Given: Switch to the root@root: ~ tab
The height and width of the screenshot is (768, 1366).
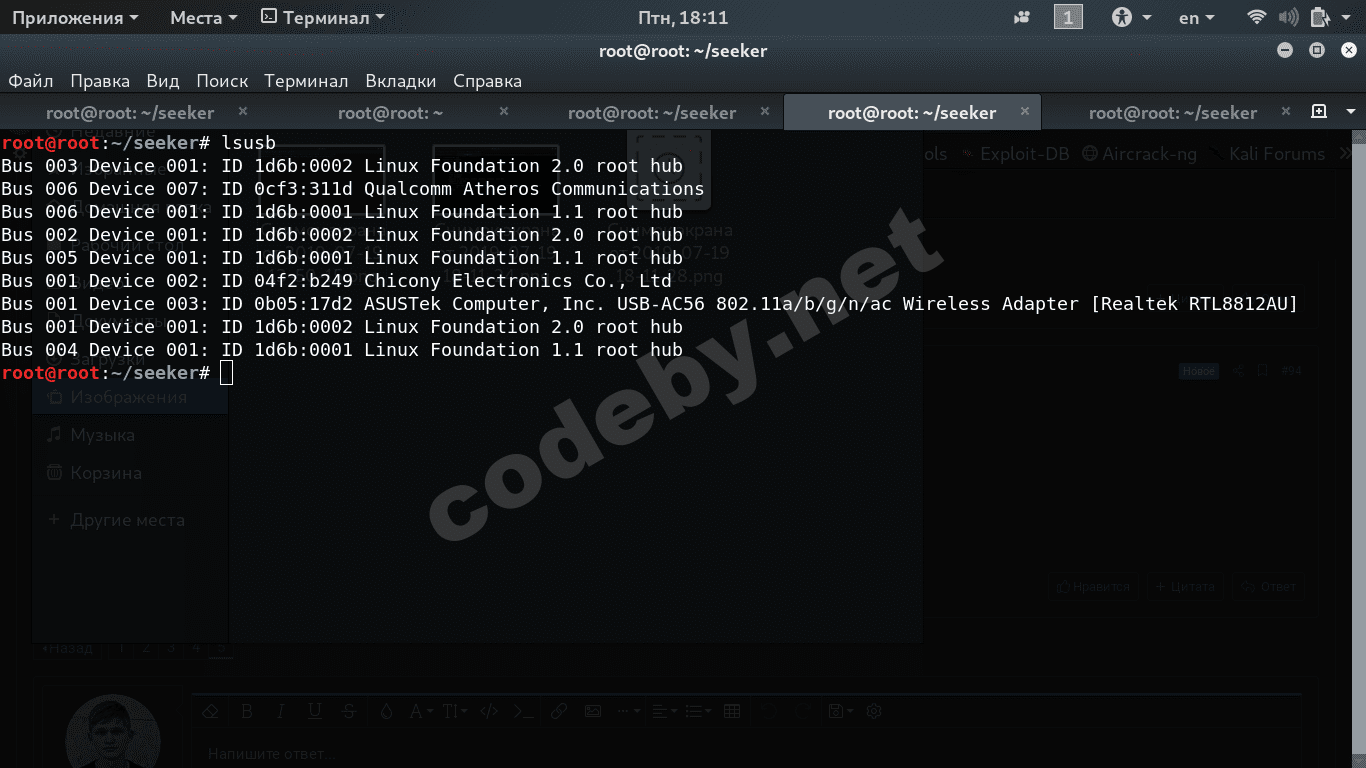Looking at the screenshot, I should pyautogui.click(x=390, y=113).
